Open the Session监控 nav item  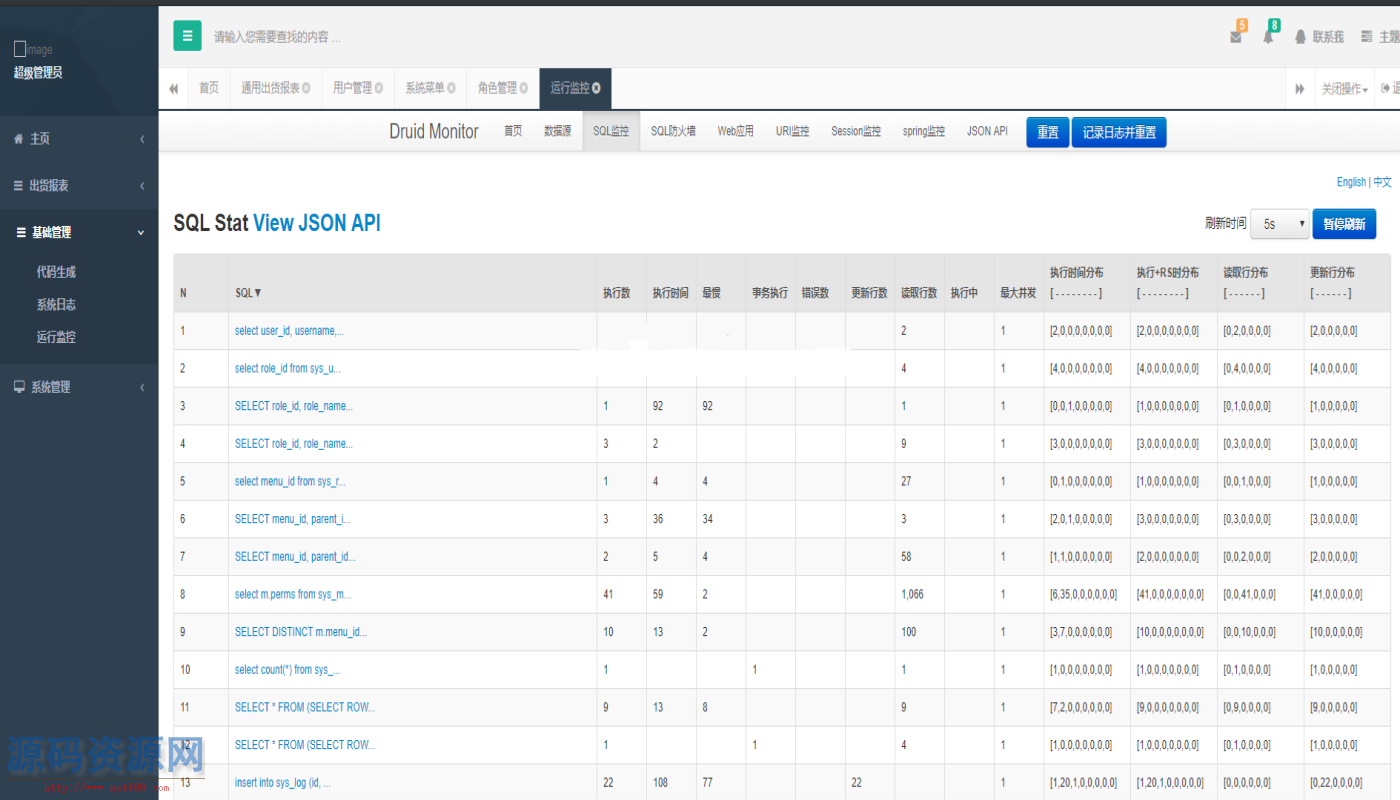pyautogui.click(x=856, y=131)
